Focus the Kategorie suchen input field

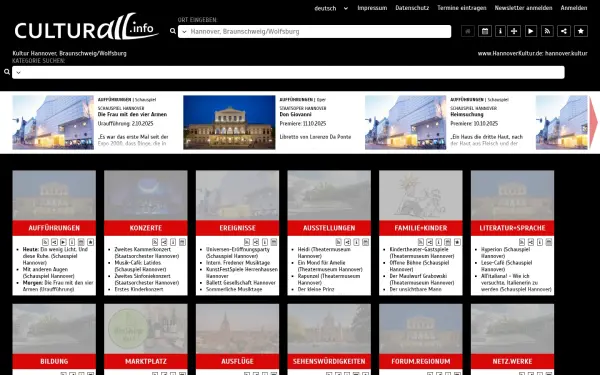click(x=288, y=72)
